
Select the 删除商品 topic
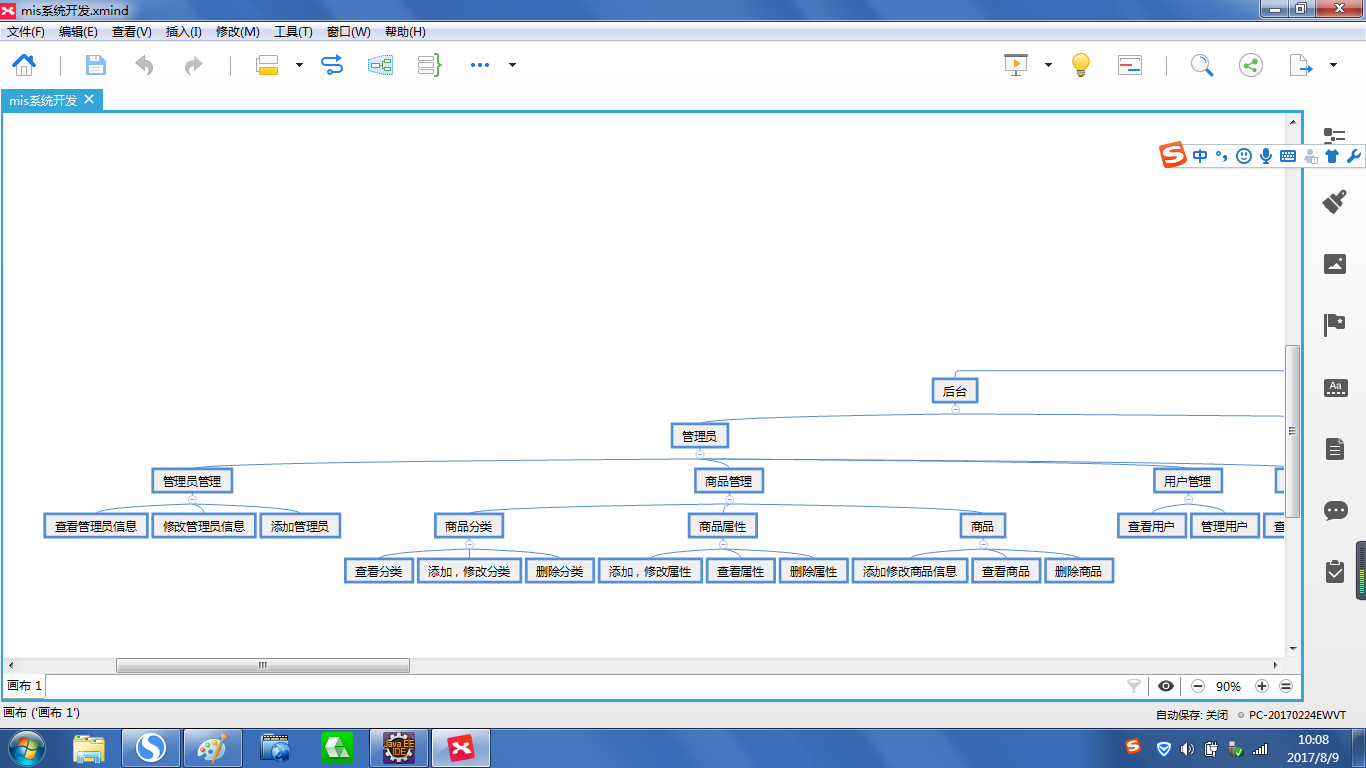tap(1078, 571)
